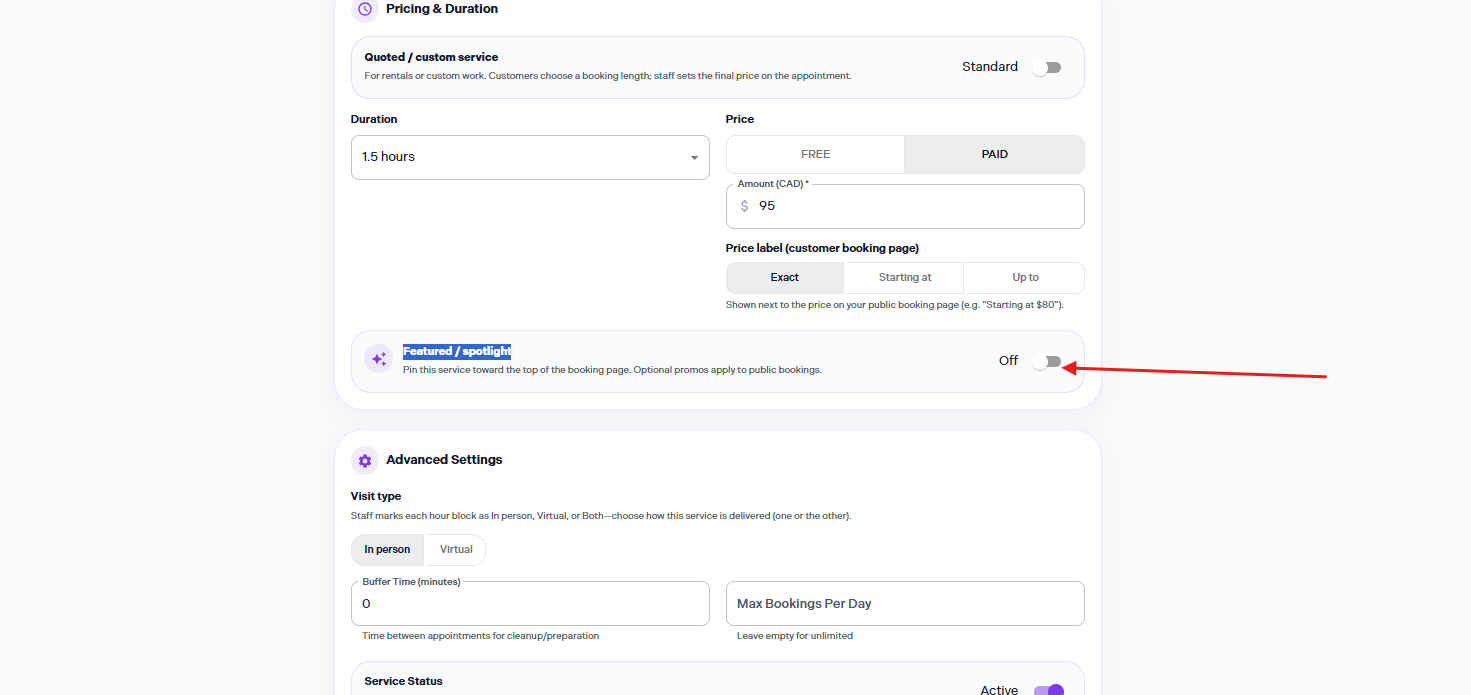Click the Visit type label
The height and width of the screenshot is (695, 1471).
(376, 496)
